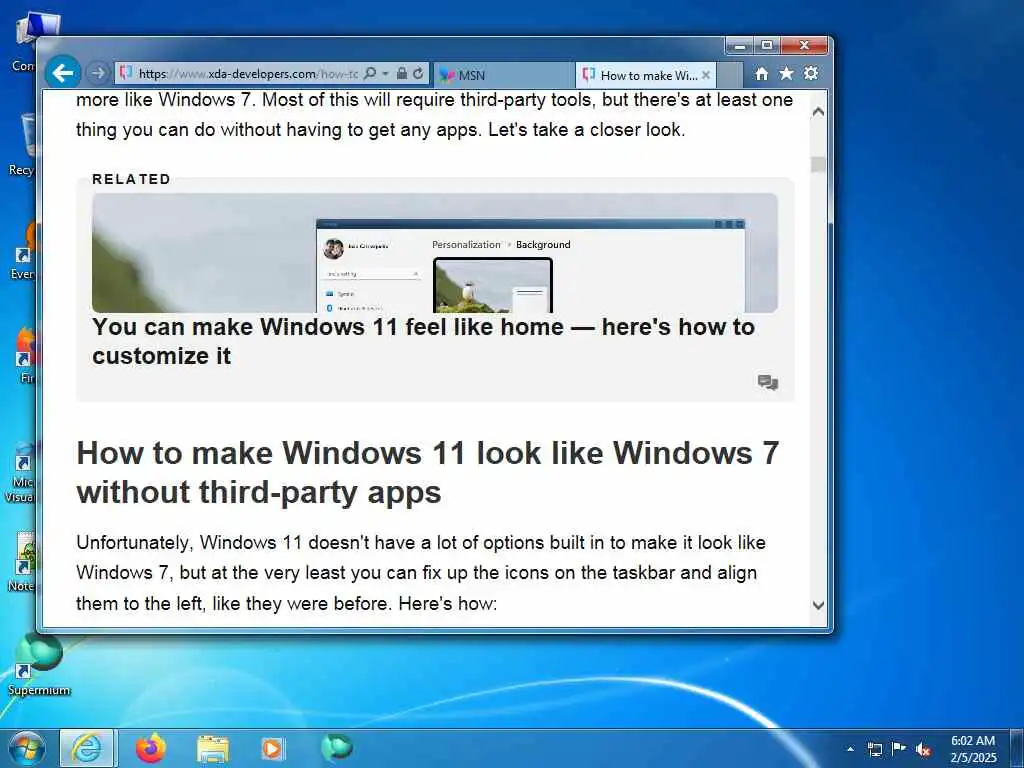
Task: Open 'You can make Windows 11 feel like home' link
Action: click(x=423, y=341)
